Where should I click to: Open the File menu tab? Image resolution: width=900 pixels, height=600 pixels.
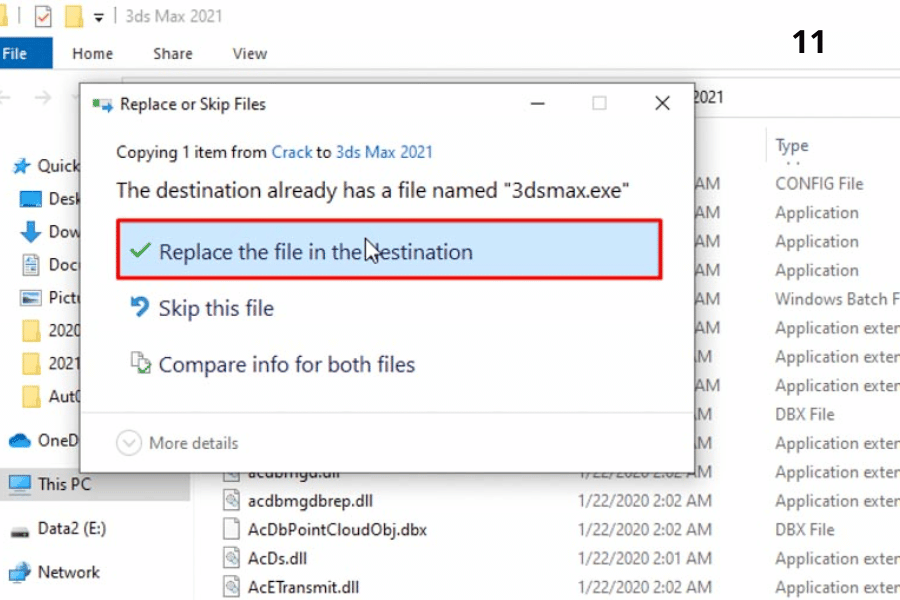pyautogui.click(x=15, y=54)
